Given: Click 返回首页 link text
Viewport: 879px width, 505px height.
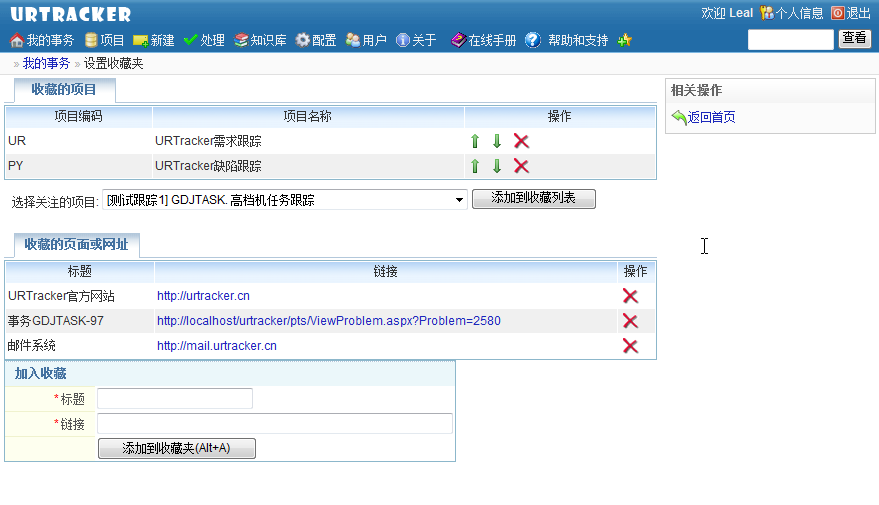Looking at the screenshot, I should click(x=711, y=117).
